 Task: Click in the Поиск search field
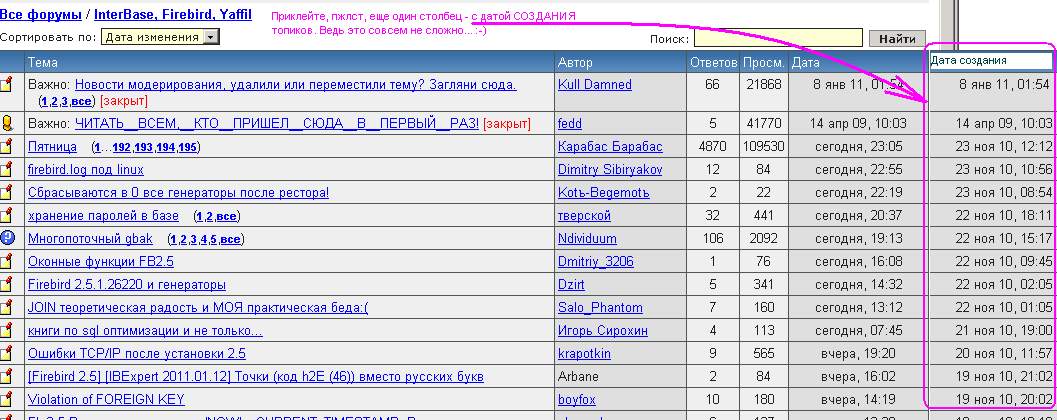click(777, 38)
